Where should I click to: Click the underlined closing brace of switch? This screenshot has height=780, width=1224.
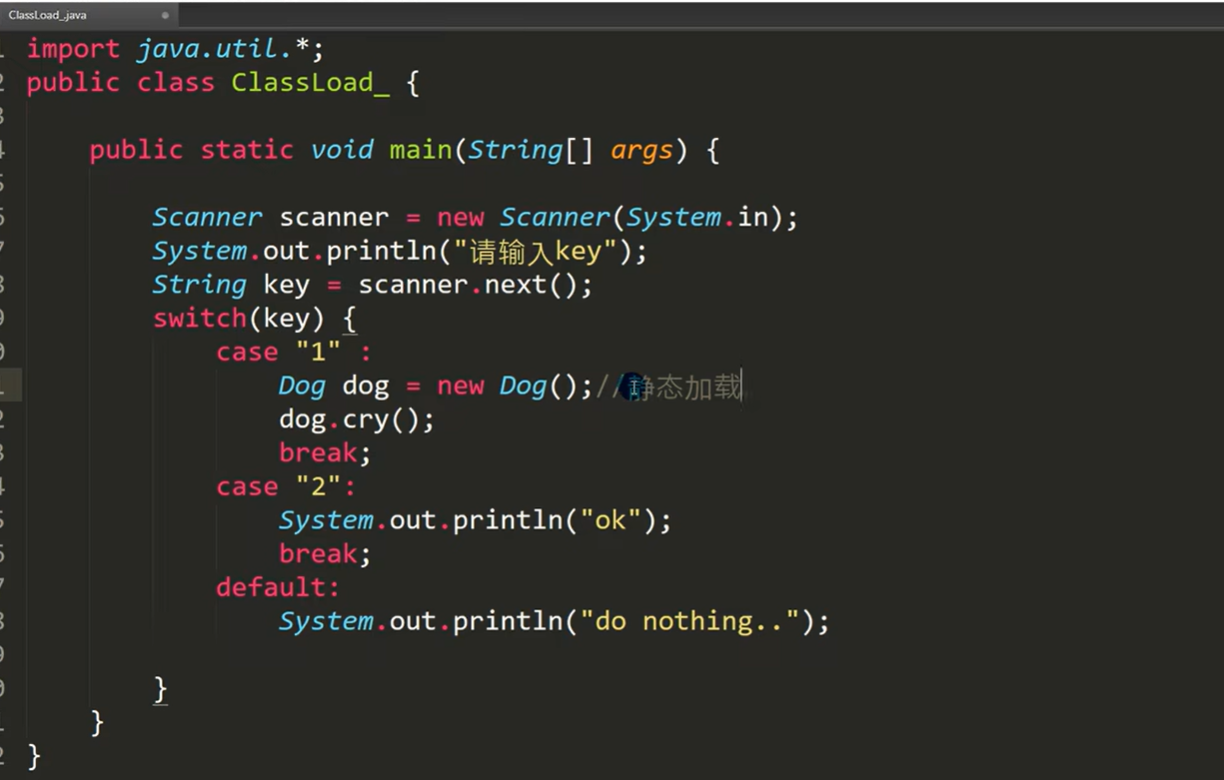coord(160,689)
